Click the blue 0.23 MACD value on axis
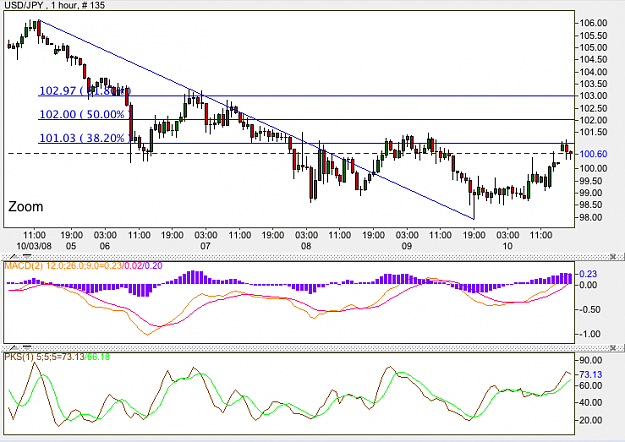The image size is (625, 442). tap(588, 274)
